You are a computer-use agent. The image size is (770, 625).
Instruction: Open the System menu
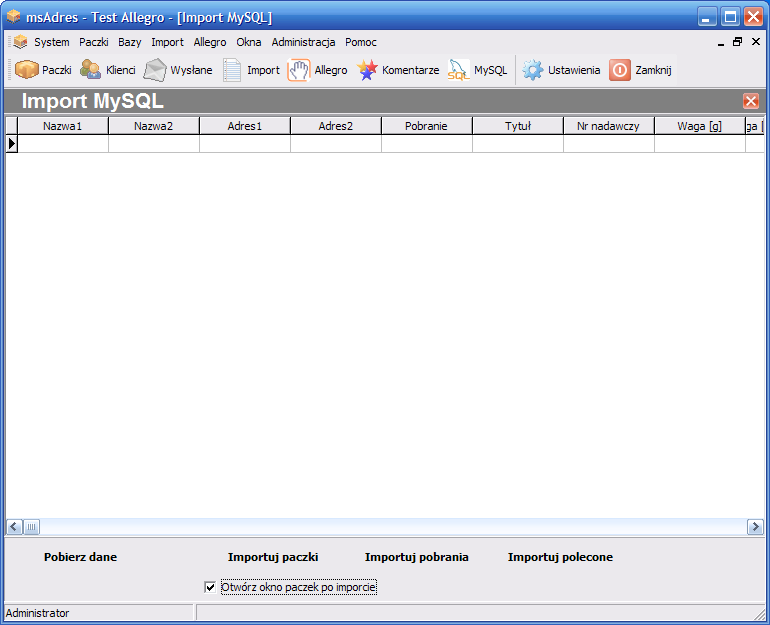coord(52,42)
